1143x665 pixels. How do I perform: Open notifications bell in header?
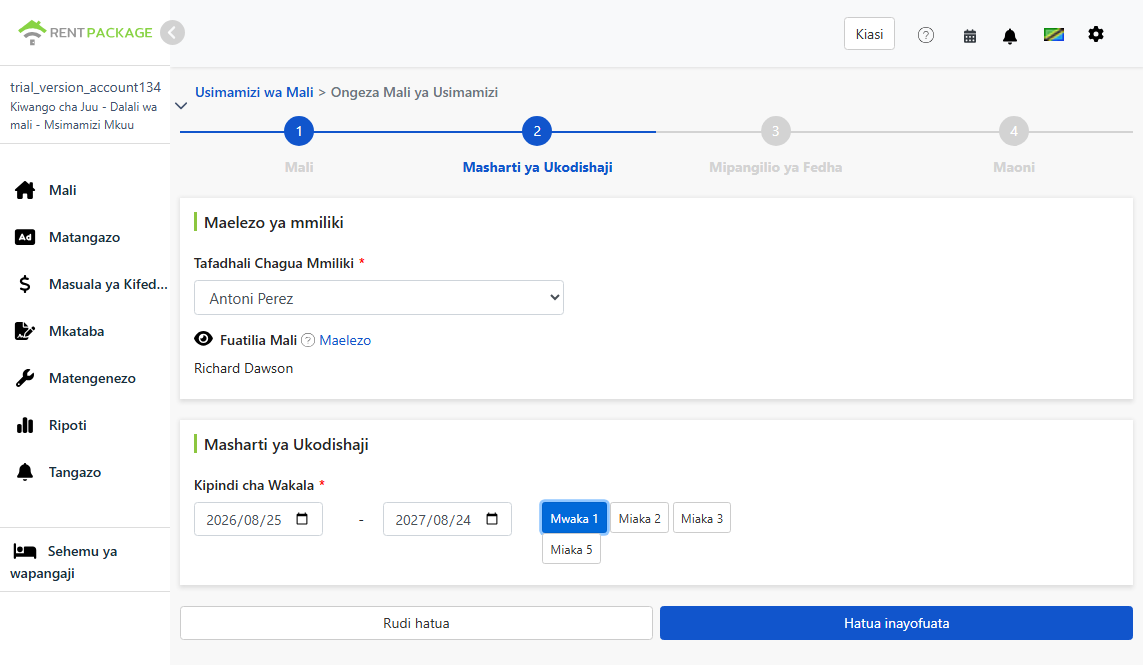[x=1010, y=36]
